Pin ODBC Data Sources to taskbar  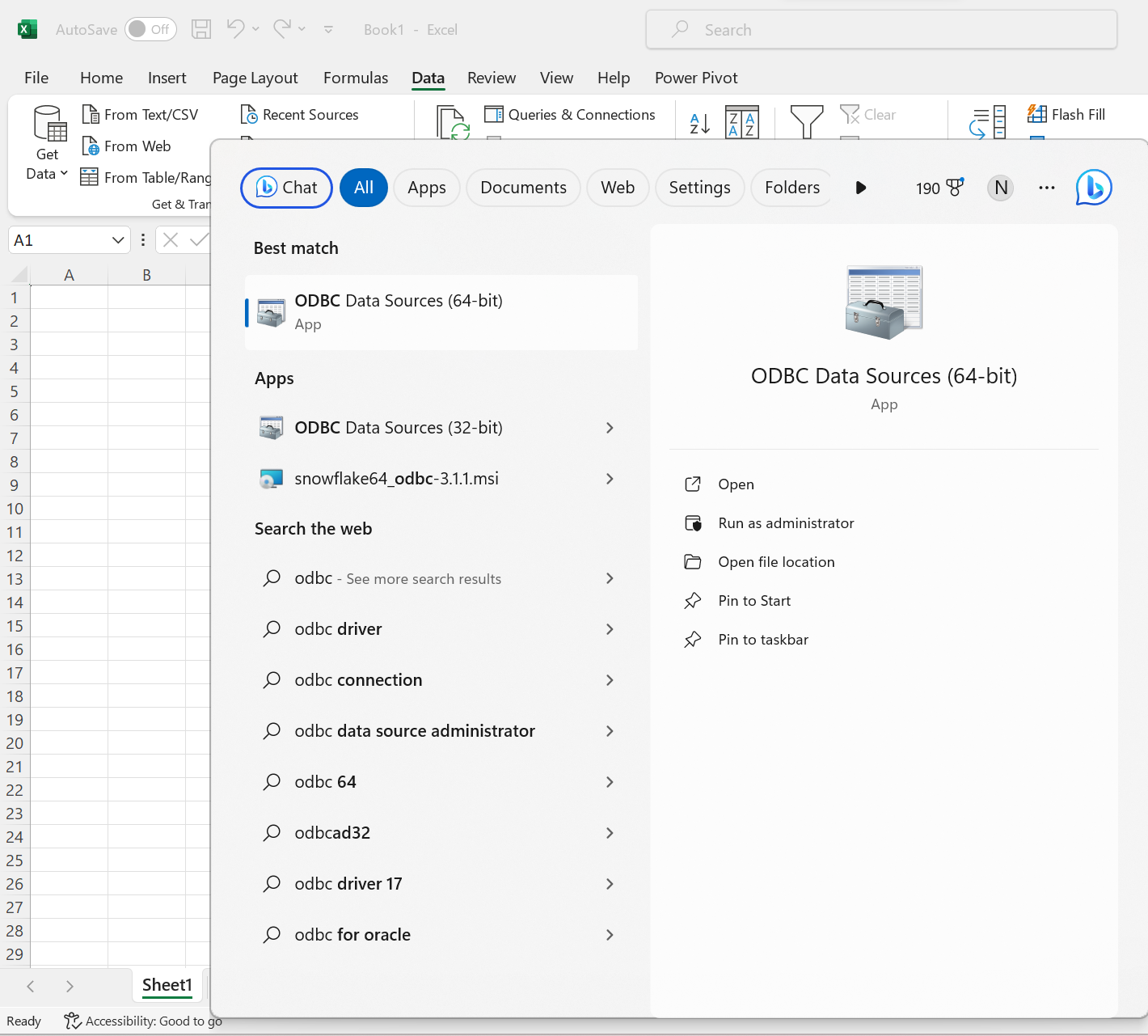[x=762, y=639]
